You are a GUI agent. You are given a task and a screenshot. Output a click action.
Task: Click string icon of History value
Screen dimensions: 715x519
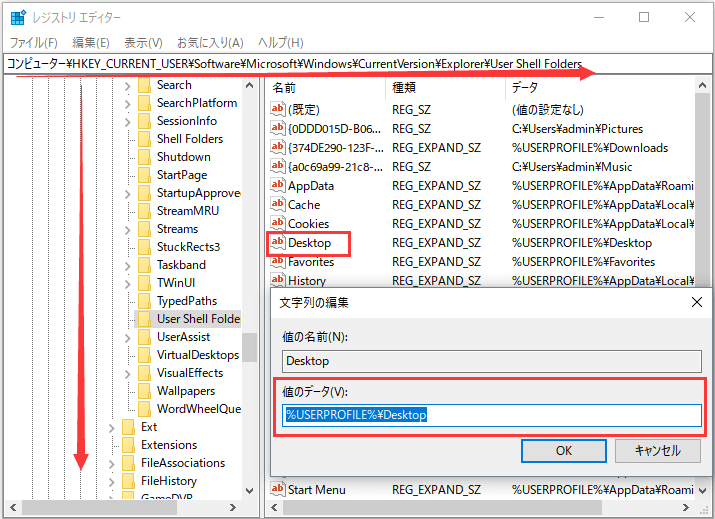277,280
